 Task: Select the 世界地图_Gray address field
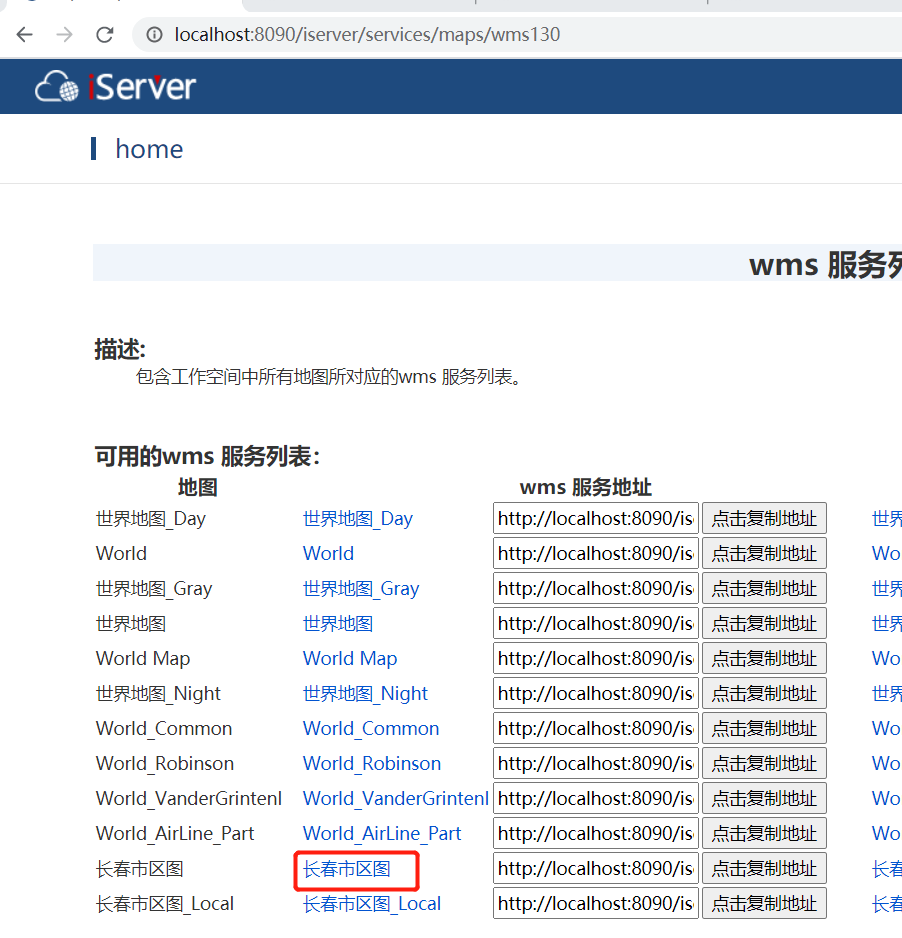[596, 588]
